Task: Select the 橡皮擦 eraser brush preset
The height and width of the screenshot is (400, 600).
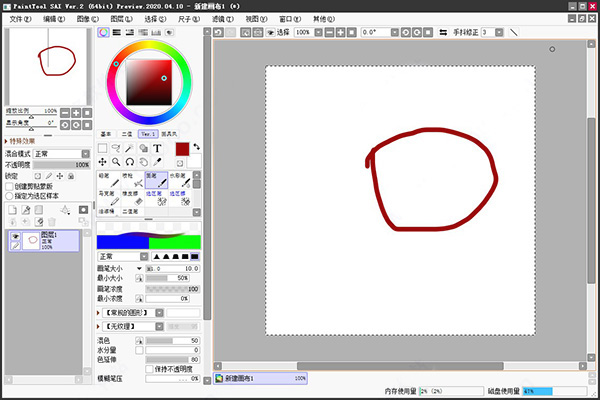Action: click(133, 198)
